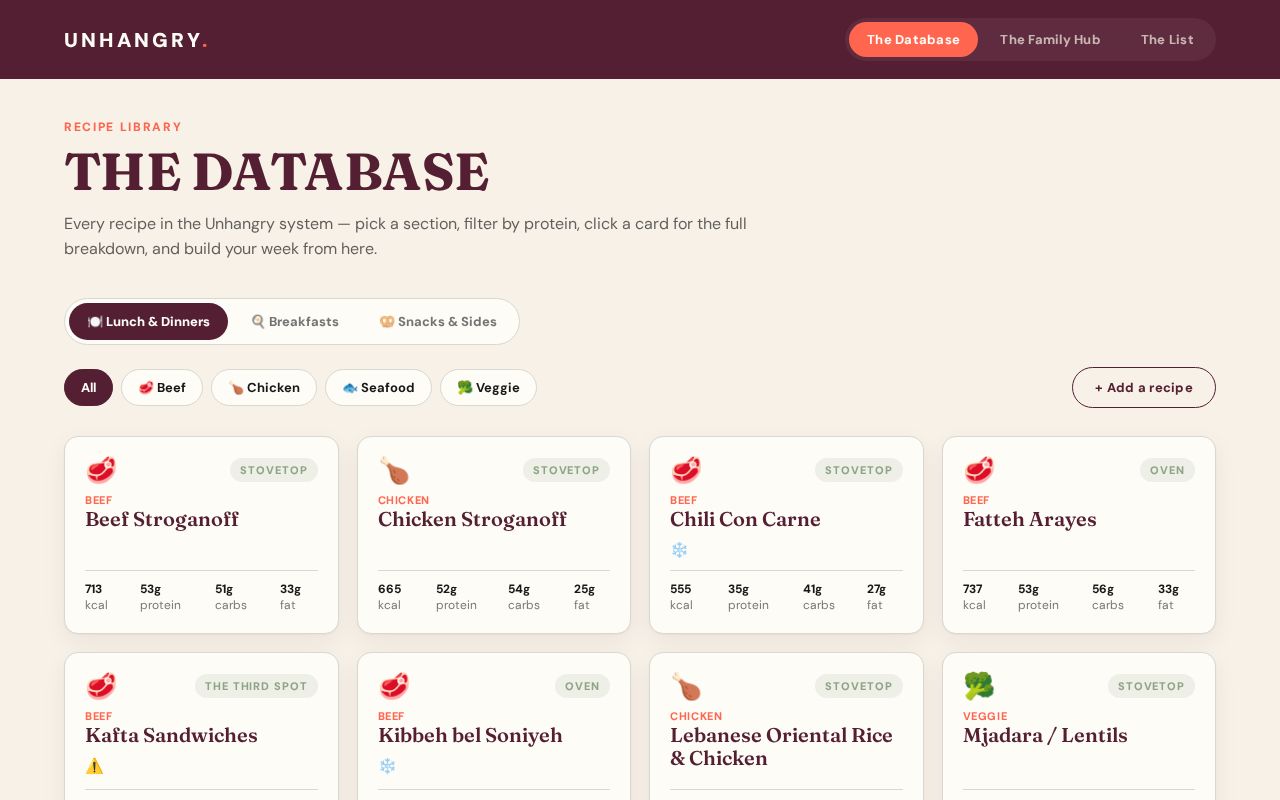Image resolution: width=1280 pixels, height=800 pixels.
Task: Open the Beef Stroganoff recipe title
Action: click(x=162, y=520)
